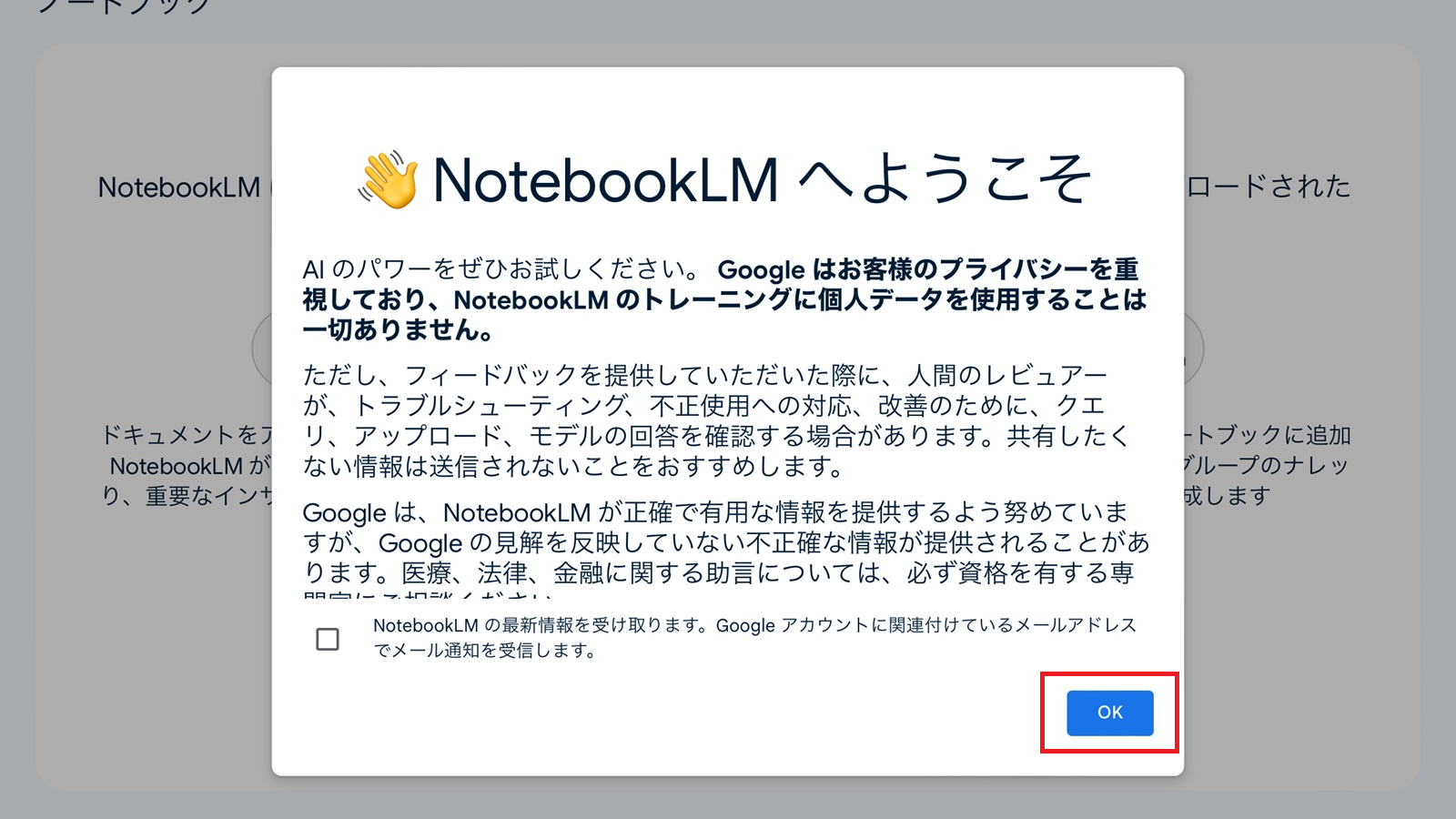Click the partially visible pill button right of the dialog

tap(1194, 348)
